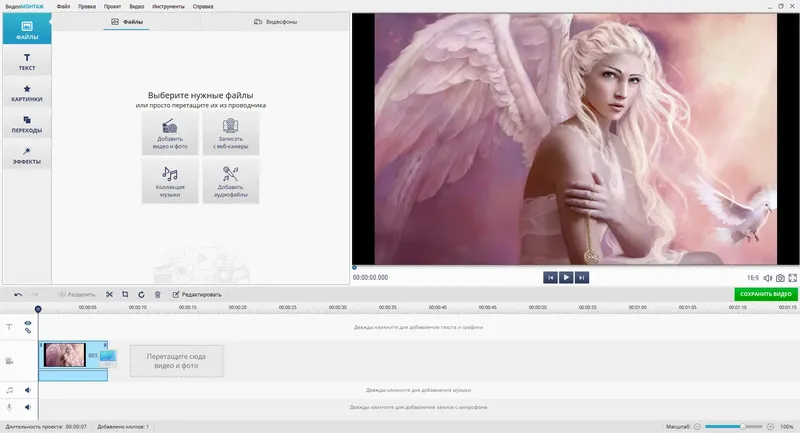Viewport: 800px width, 433px height.
Task: Open the Эффекты sidebar section
Action: pos(27,155)
